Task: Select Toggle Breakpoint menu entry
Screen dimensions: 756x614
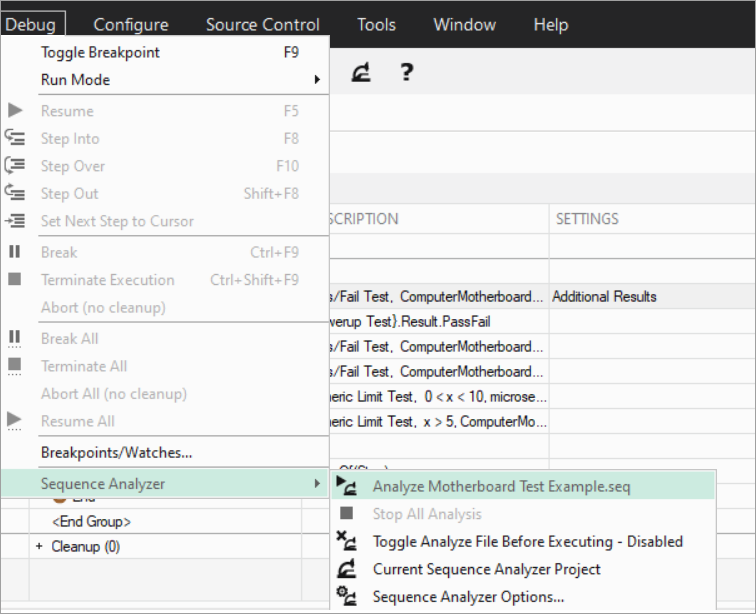Action: [165, 52]
